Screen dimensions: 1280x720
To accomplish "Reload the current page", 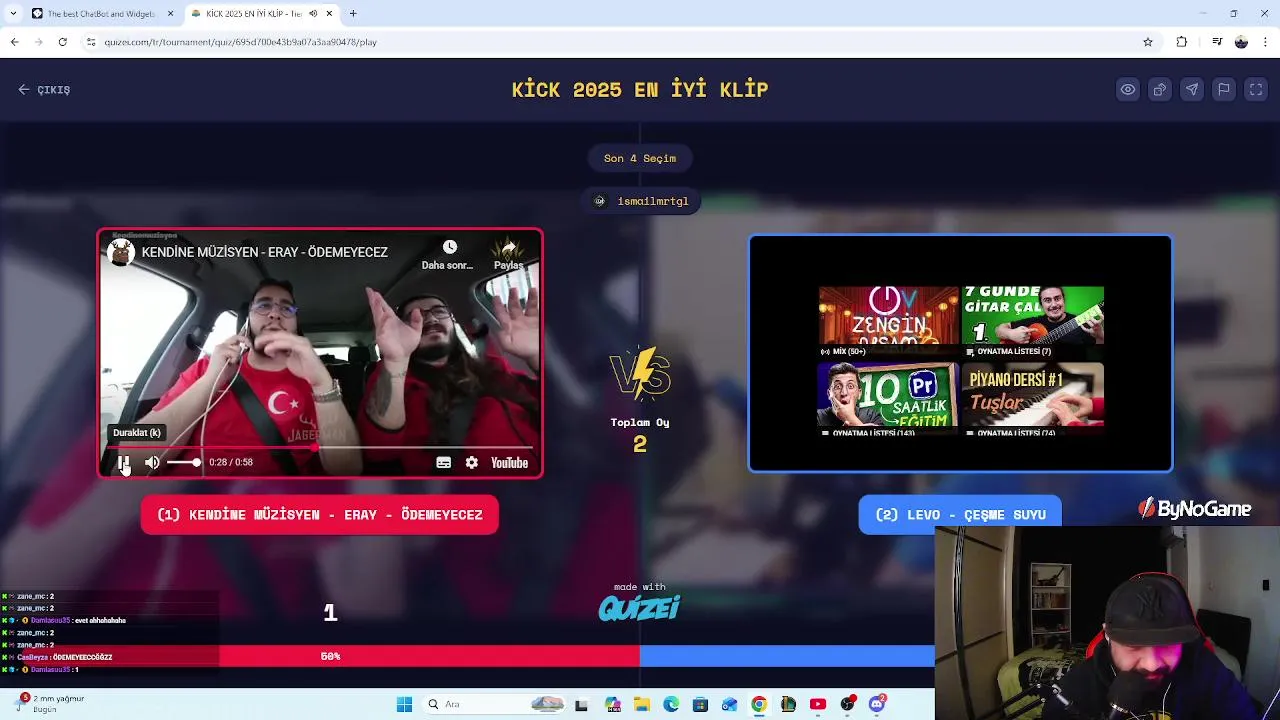I will (62, 42).
